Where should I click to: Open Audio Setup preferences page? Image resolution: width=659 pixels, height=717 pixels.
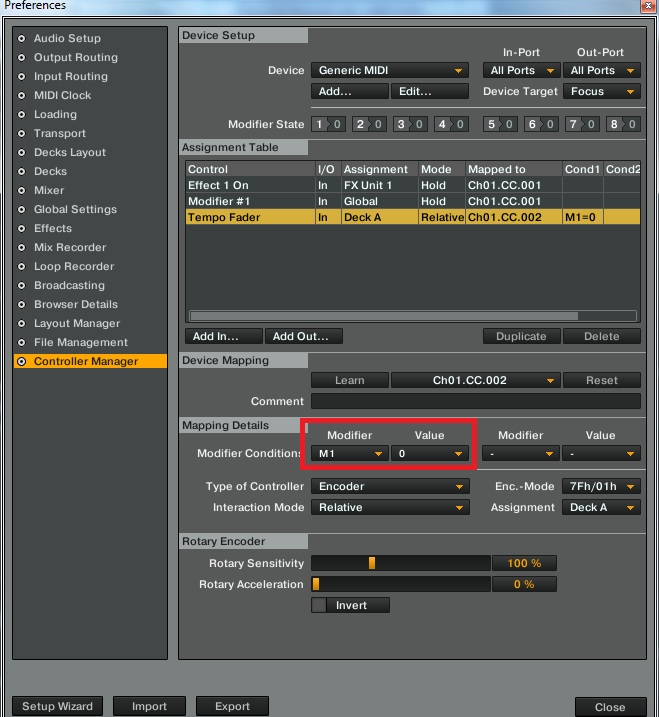67,38
